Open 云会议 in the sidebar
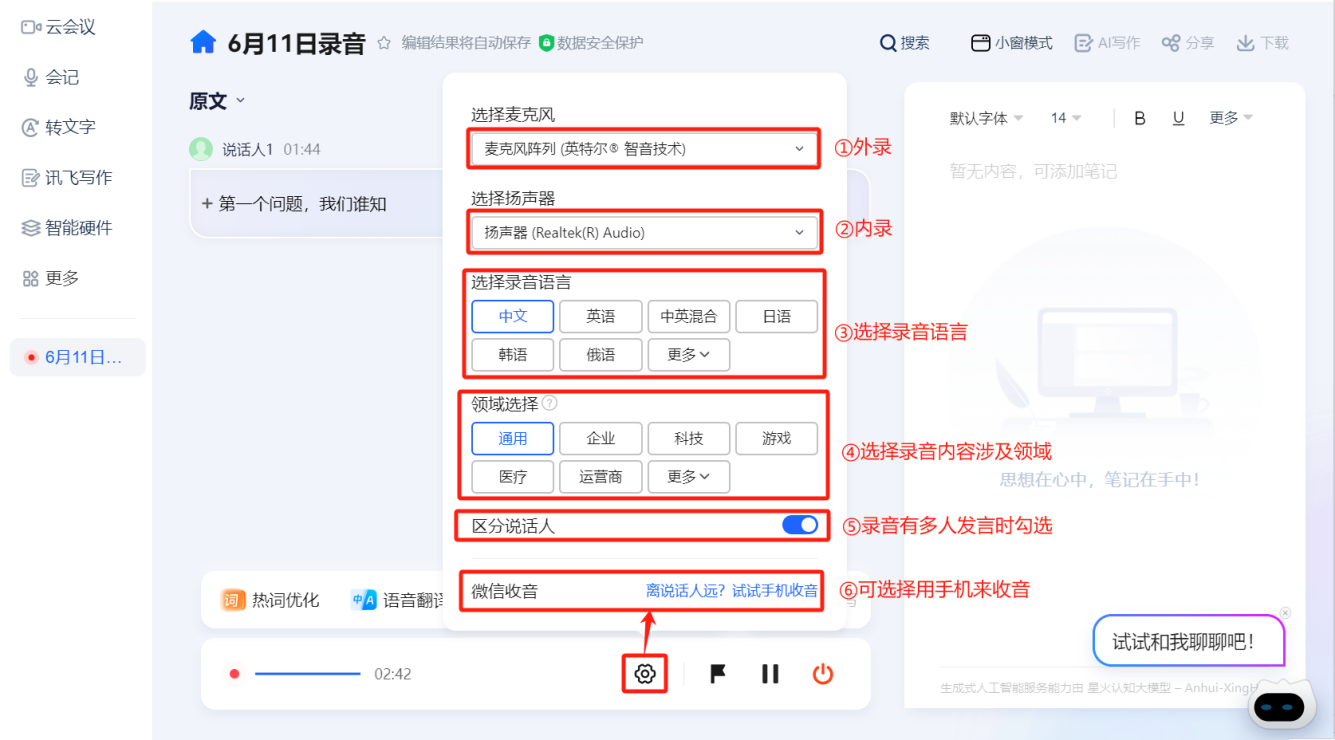 [59, 27]
